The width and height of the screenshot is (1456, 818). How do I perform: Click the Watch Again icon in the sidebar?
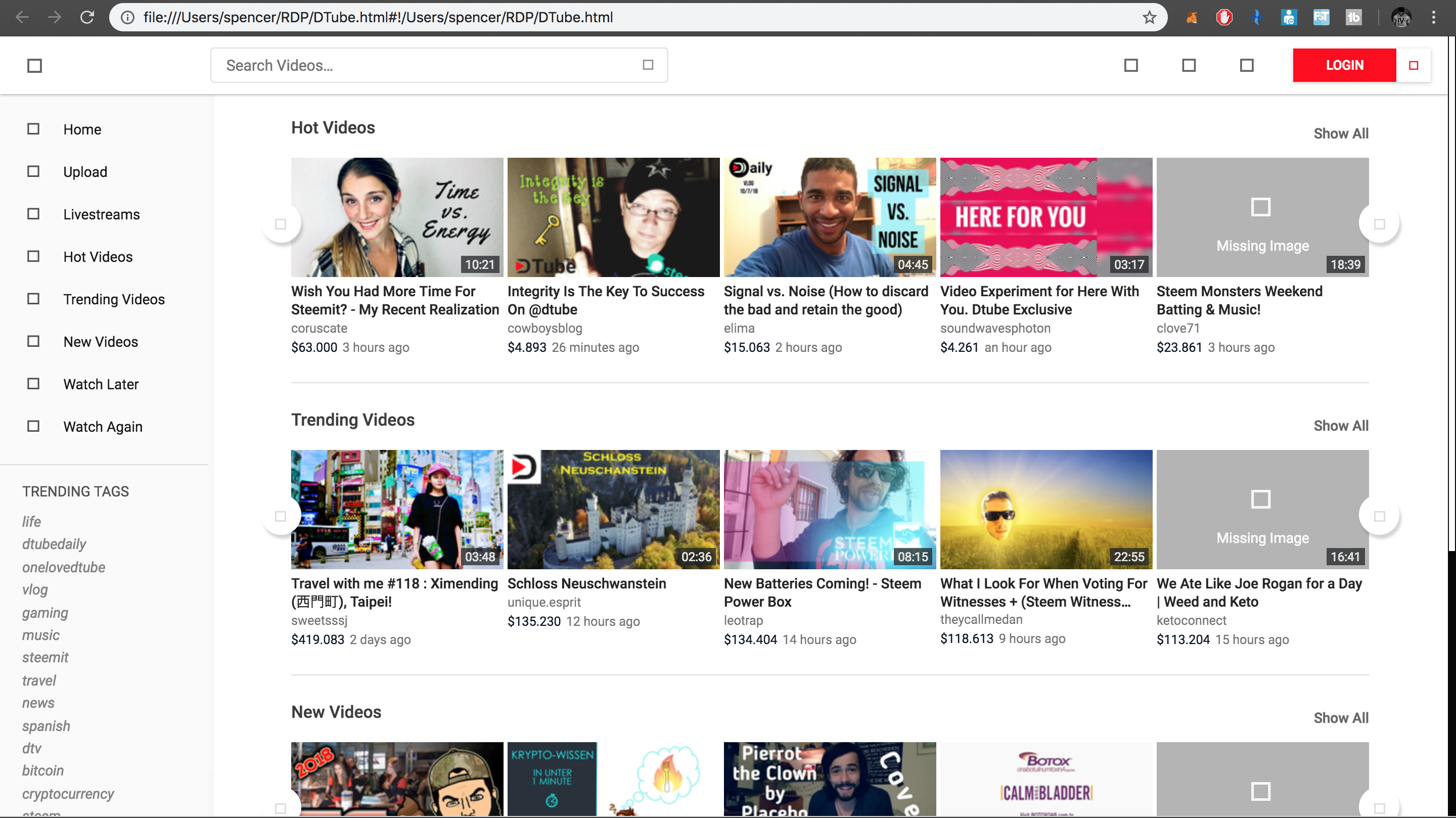33,426
